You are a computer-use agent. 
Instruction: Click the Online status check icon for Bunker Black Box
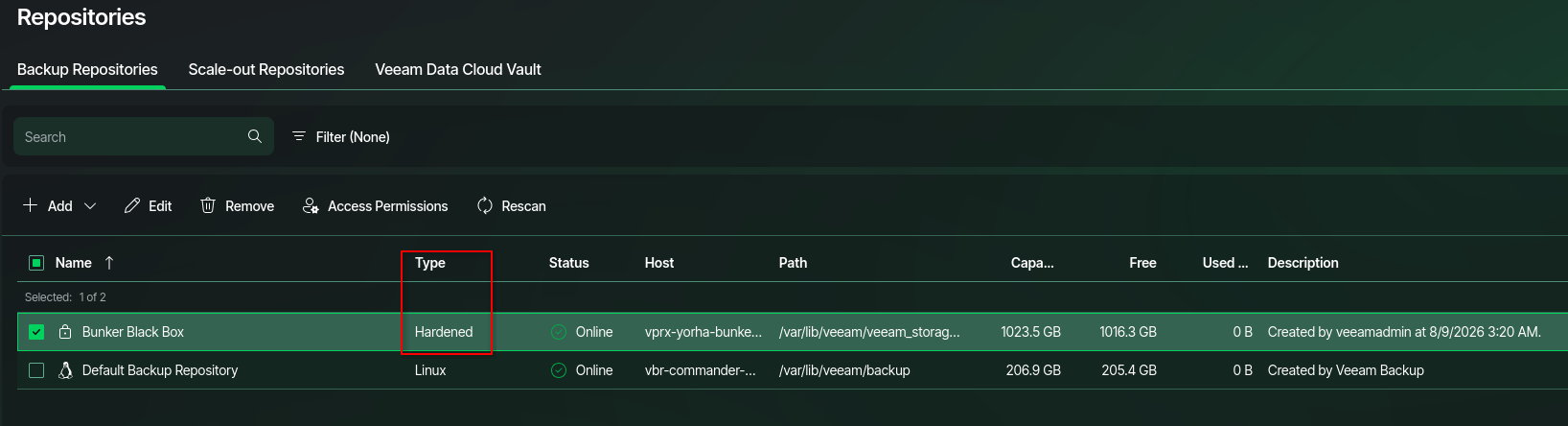(x=559, y=332)
